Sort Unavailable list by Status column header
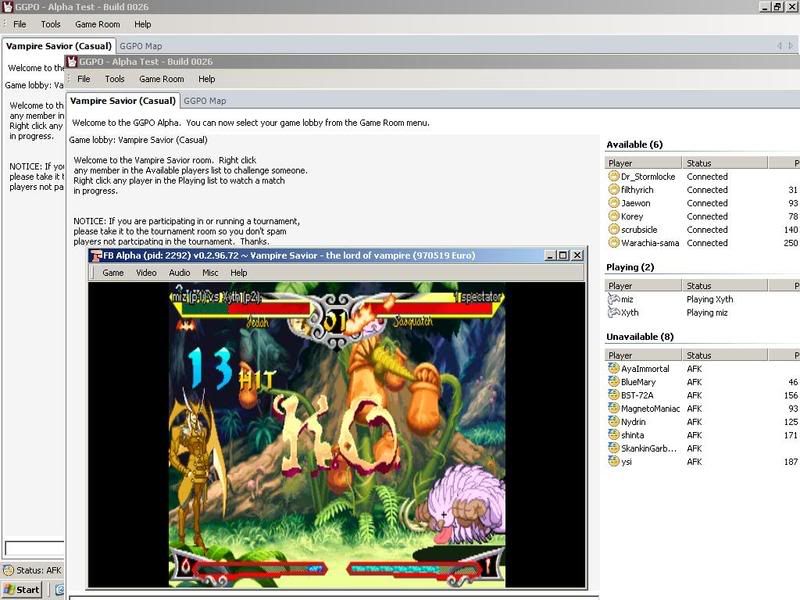Screen dimensions: 800x600 click(724, 355)
